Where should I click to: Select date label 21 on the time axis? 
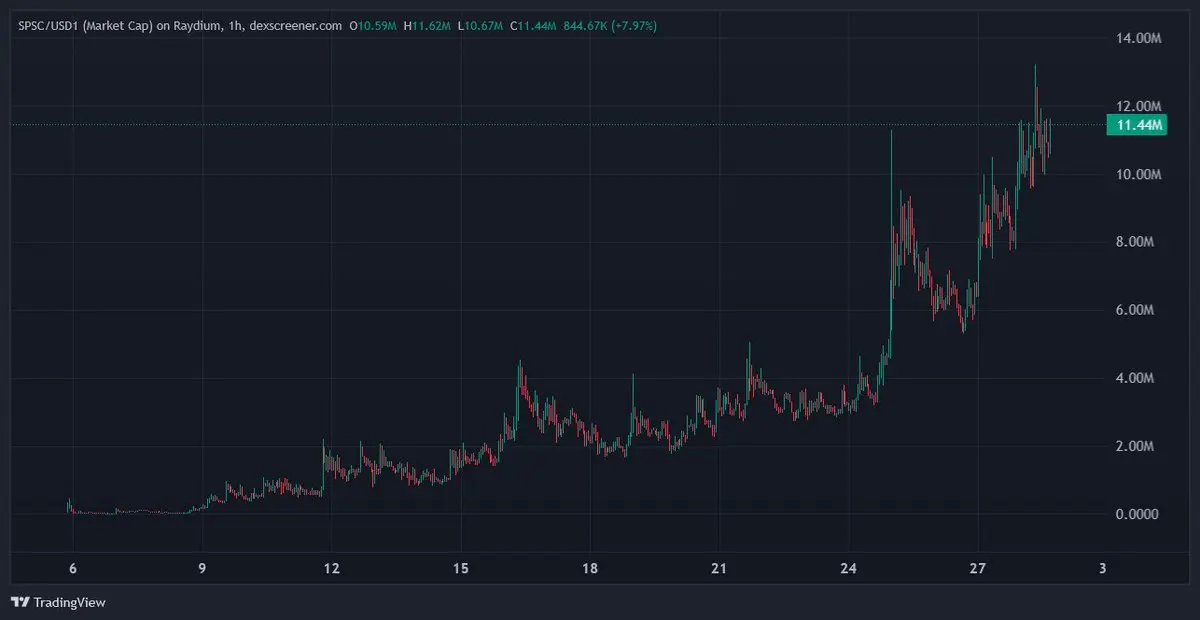pyautogui.click(x=719, y=569)
